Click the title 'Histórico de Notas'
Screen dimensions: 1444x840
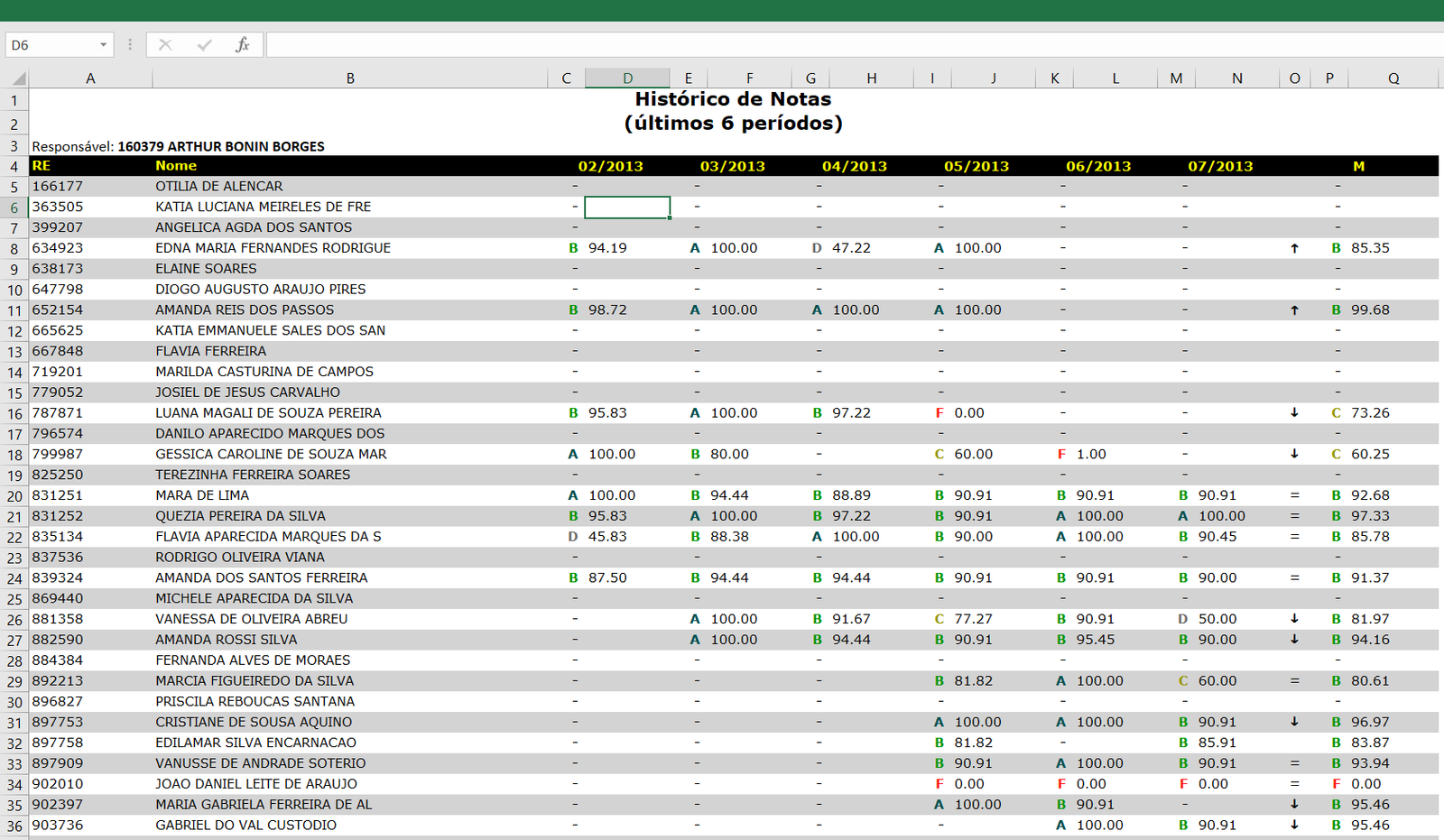(x=733, y=99)
